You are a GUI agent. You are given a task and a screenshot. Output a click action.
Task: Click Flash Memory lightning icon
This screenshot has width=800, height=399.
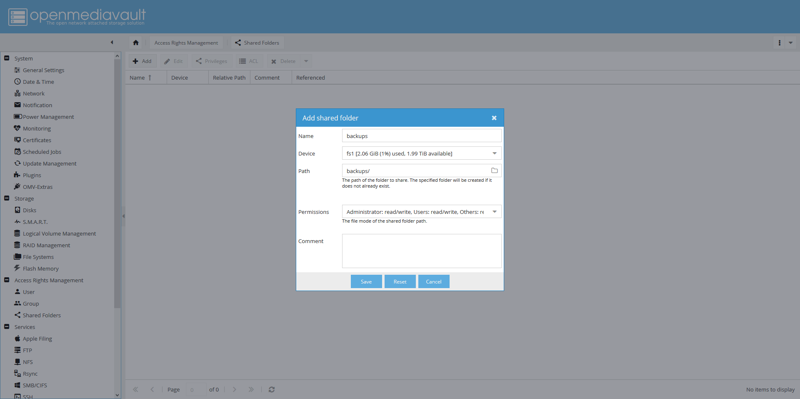point(17,268)
